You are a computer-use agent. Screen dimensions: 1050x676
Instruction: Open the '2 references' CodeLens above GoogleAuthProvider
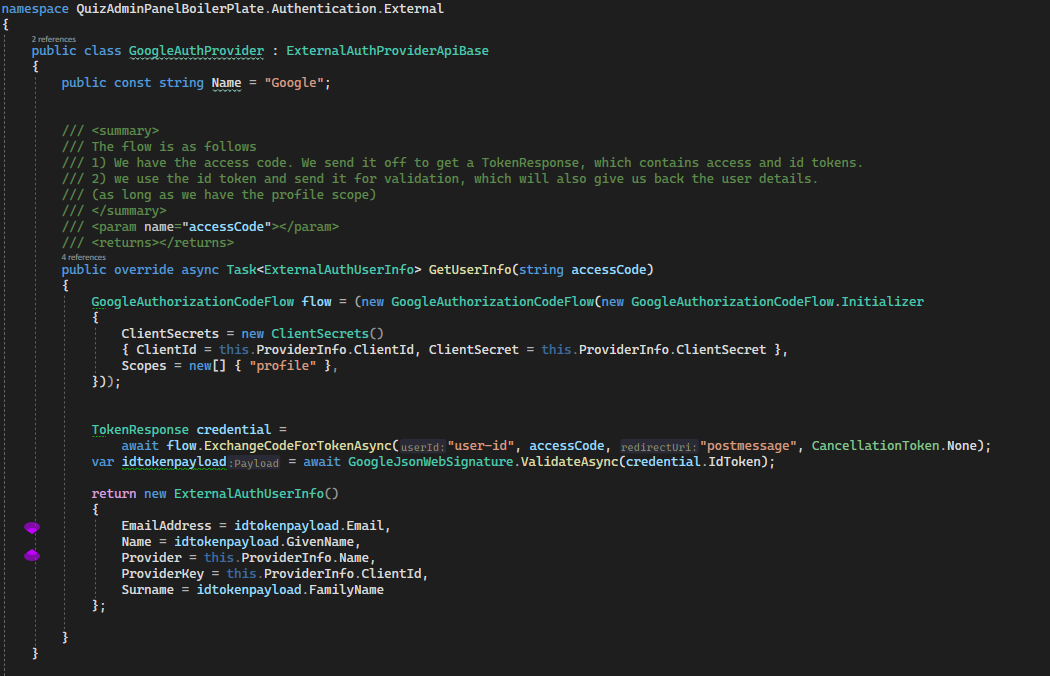[54, 40]
